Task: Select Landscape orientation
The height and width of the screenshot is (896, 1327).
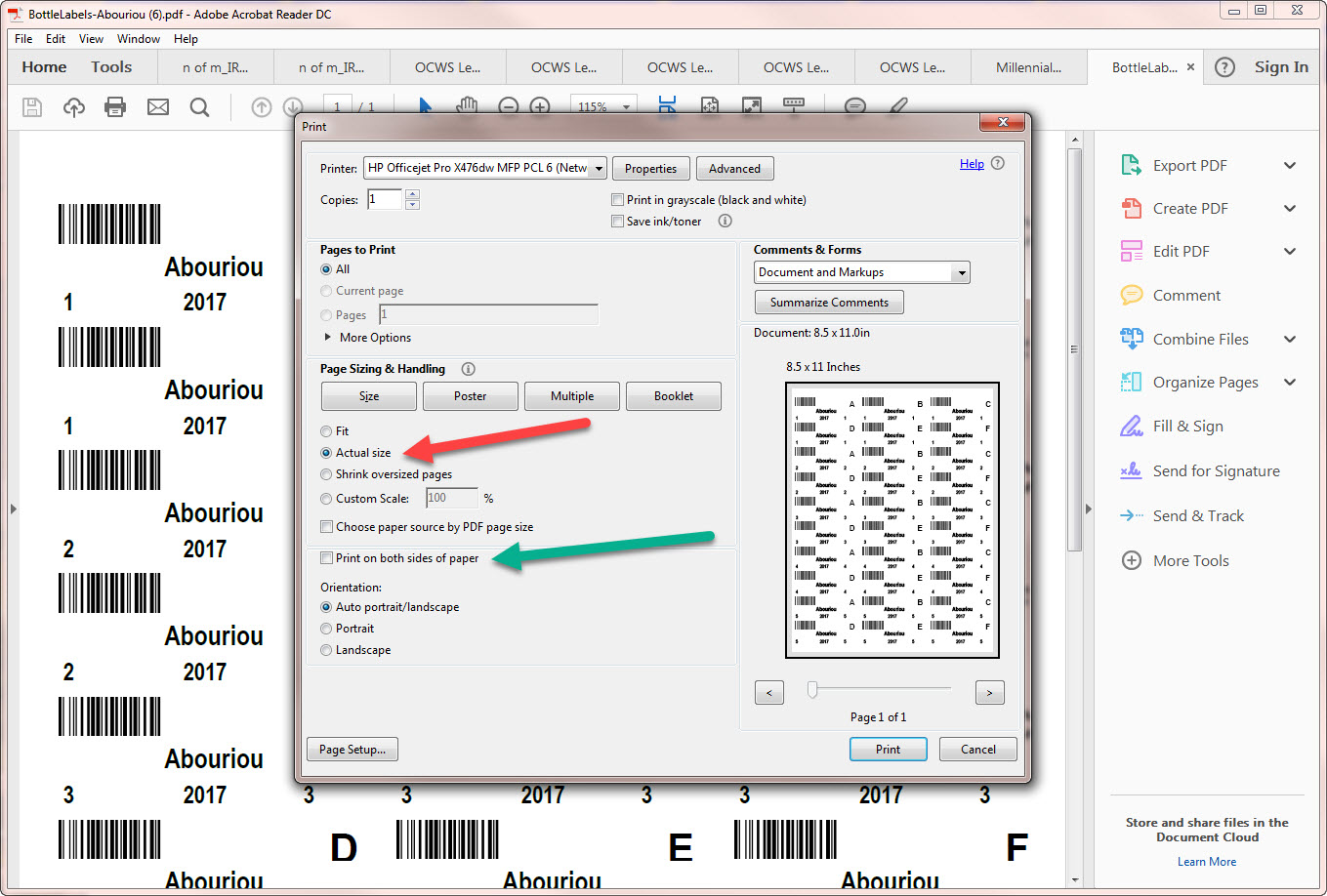Action: click(326, 650)
